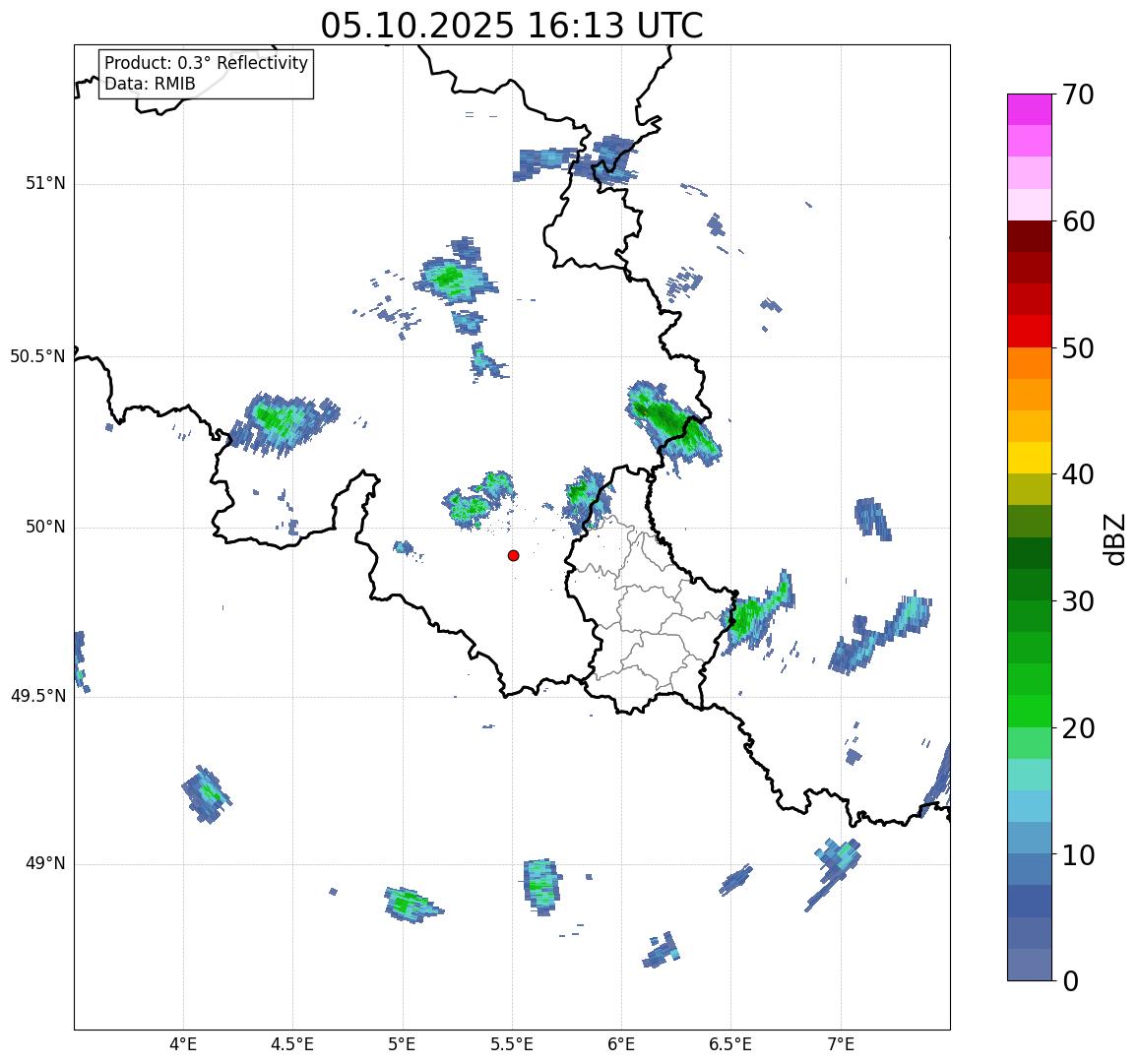This screenshot has width=1139, height=1064.
Task: Click 'Product: 0.3° Reflectivity' legend text
Action: tap(207, 63)
